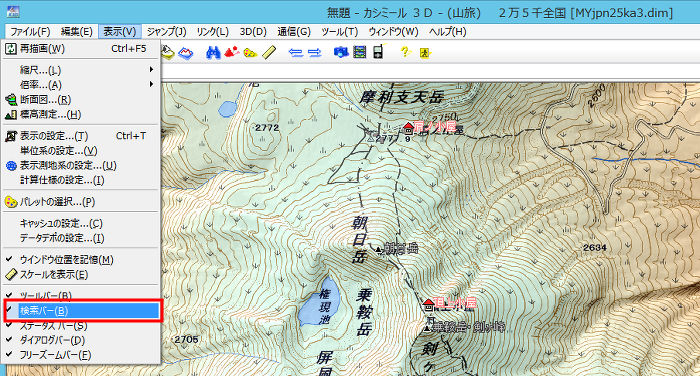This screenshot has height=376, width=700.
Task: Open the ツール(T) menu
Action: [x=340, y=32]
